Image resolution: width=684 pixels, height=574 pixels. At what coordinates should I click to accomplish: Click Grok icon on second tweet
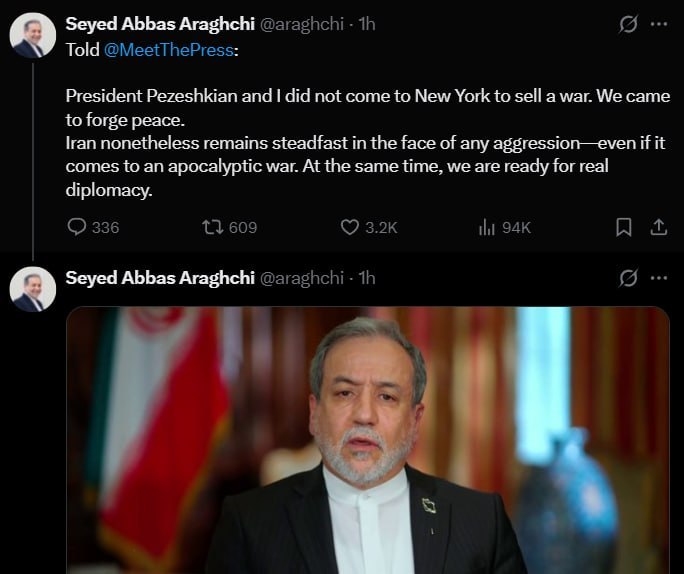(628, 278)
